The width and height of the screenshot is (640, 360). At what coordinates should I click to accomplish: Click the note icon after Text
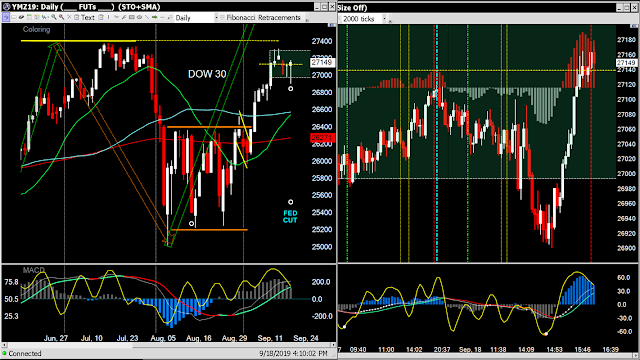click(x=101, y=17)
